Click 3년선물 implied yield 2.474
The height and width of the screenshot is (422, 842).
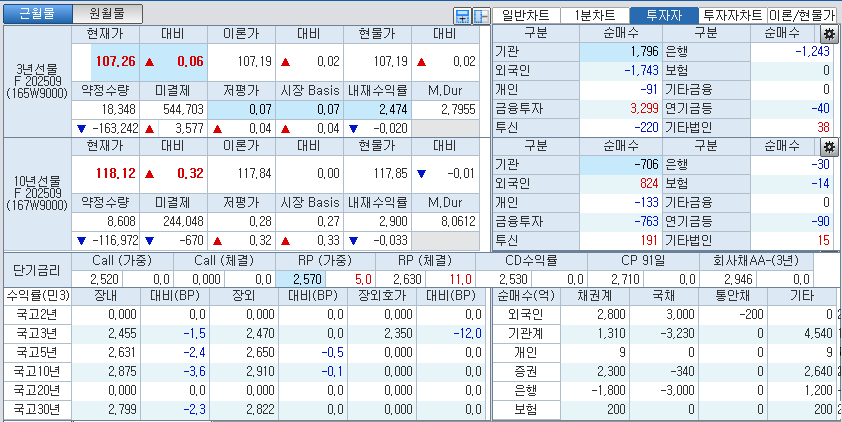pyautogui.click(x=378, y=110)
